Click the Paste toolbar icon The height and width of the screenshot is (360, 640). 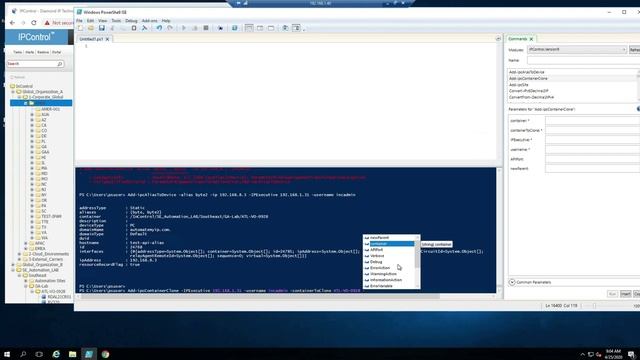pos(134,28)
